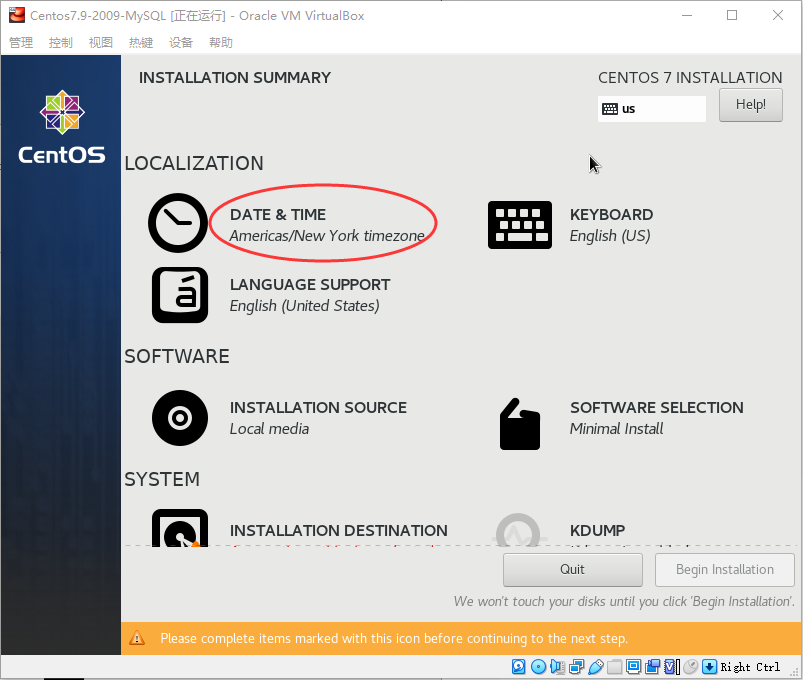Click the shared folders status icon
Viewport: 803px width, 680px height.
(615, 666)
